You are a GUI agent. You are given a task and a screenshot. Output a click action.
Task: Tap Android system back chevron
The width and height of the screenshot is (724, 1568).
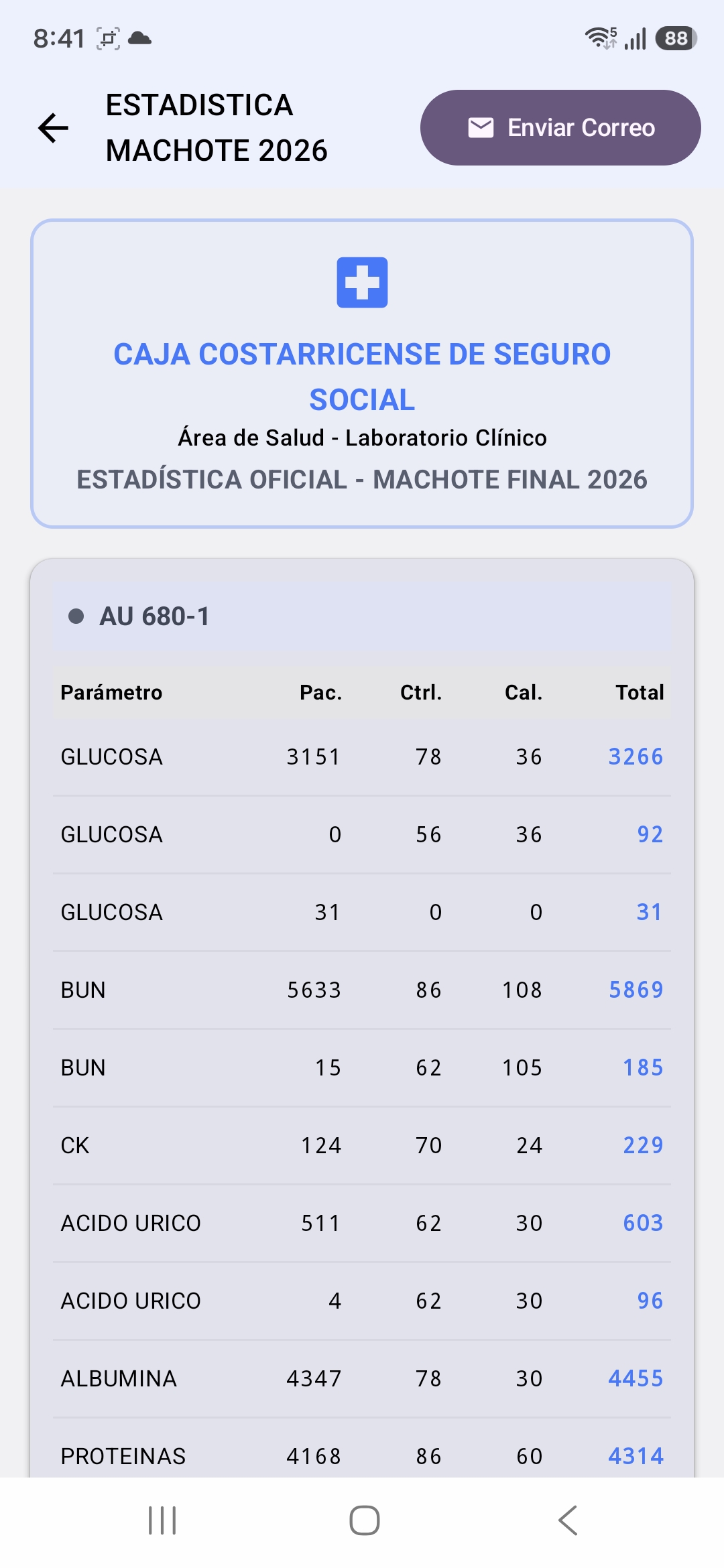(568, 1520)
